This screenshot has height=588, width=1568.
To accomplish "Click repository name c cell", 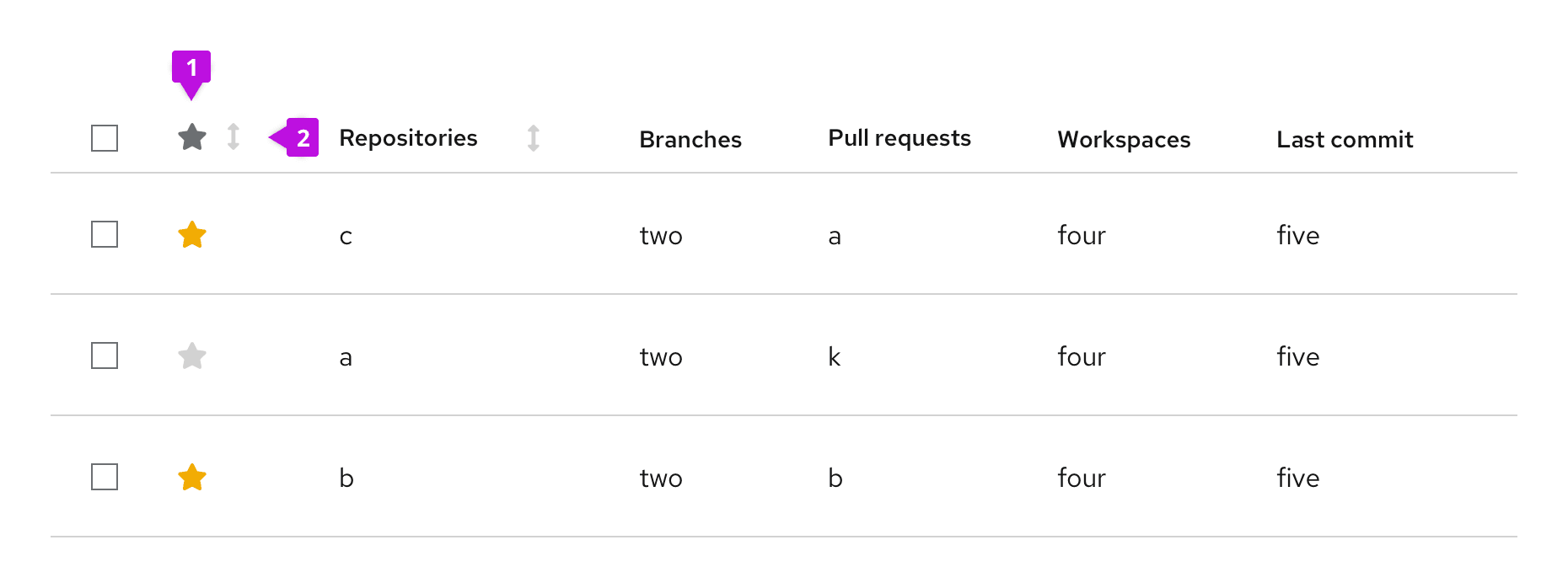I will click(x=346, y=237).
